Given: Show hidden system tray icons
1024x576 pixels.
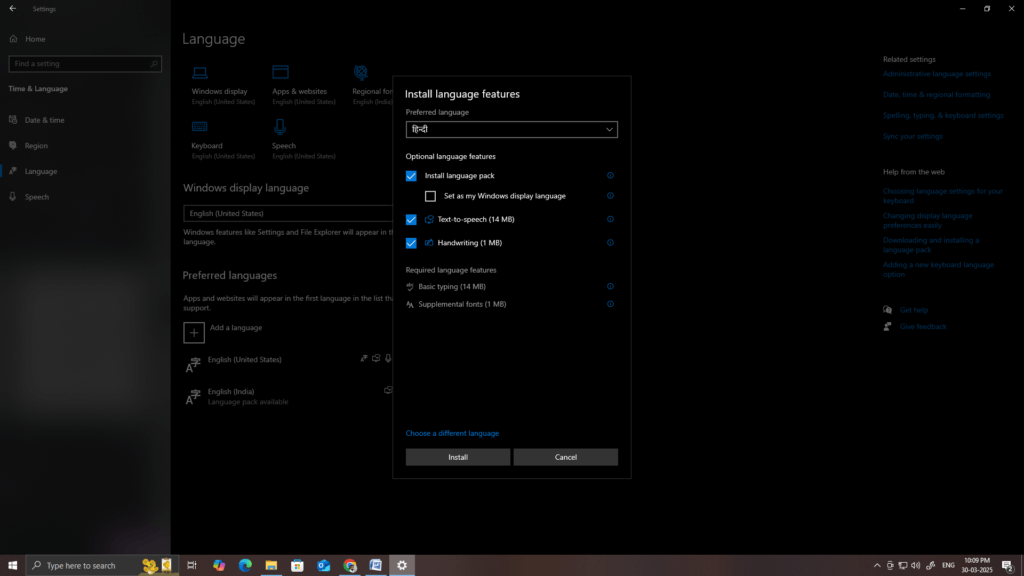Looking at the screenshot, I should [x=877, y=566].
